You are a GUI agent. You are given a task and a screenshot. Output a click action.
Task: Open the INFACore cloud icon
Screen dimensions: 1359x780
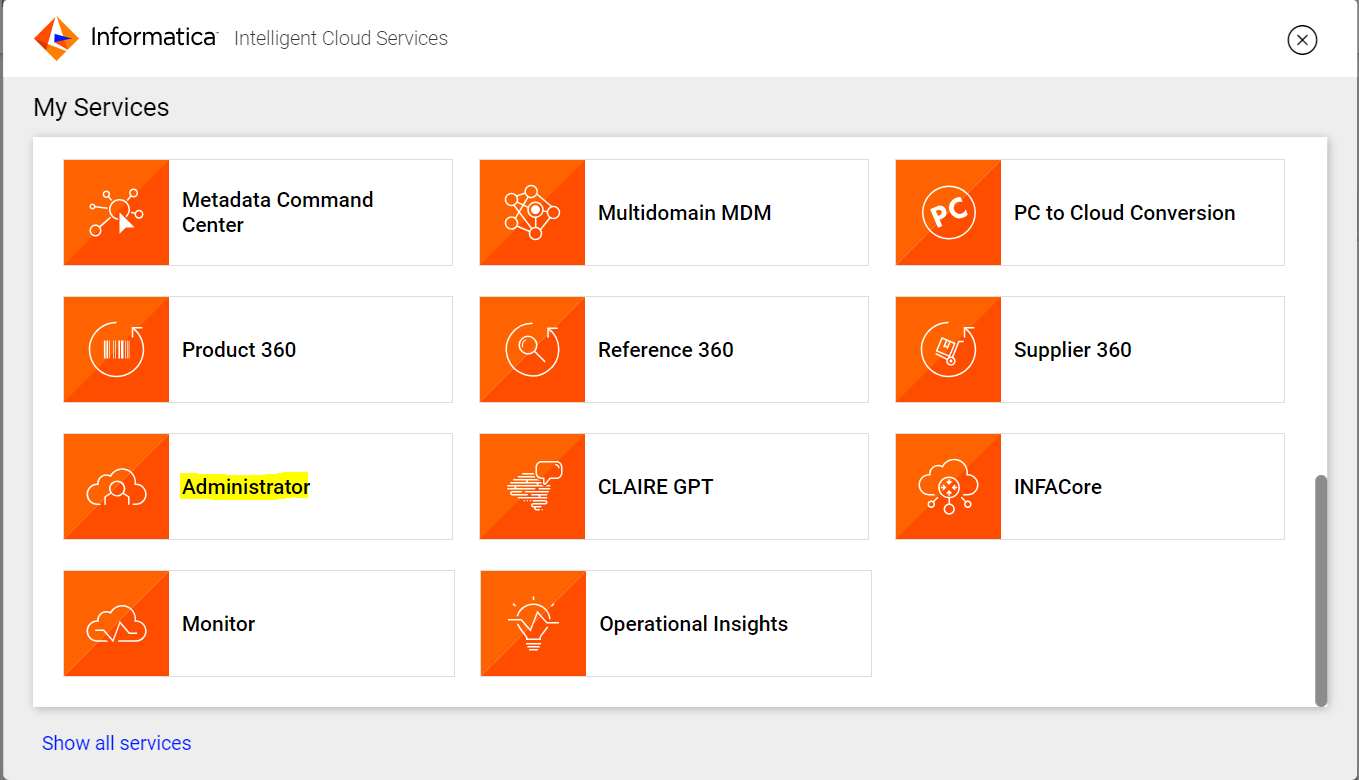pos(948,487)
